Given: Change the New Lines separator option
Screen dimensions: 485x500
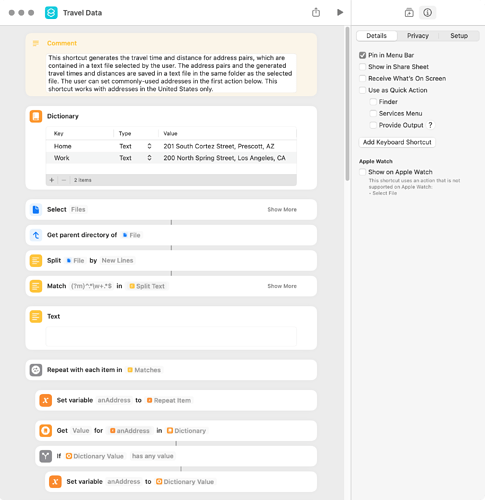Looking at the screenshot, I should pos(117,261).
